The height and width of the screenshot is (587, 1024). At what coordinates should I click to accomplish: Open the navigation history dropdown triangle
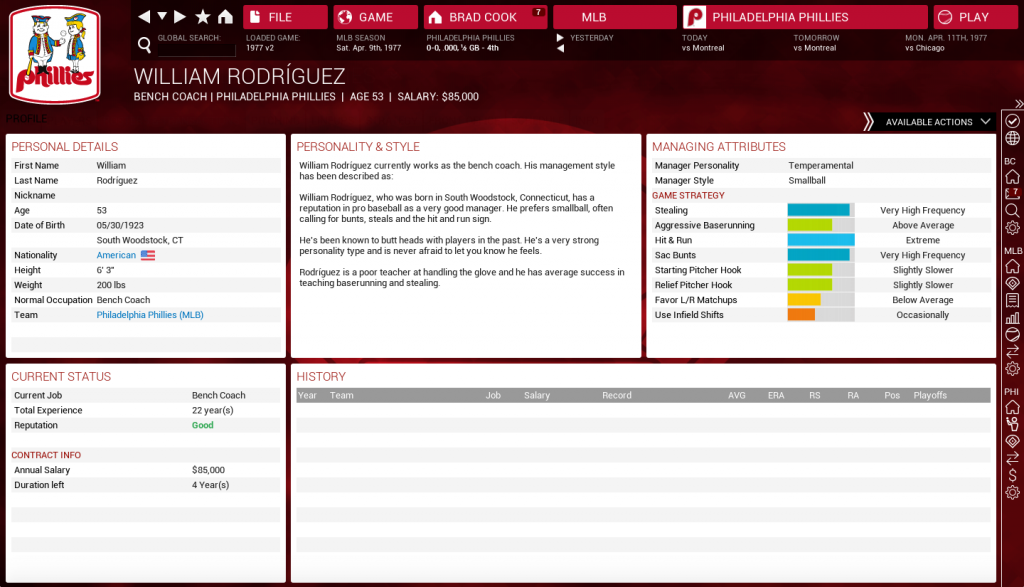coord(162,16)
